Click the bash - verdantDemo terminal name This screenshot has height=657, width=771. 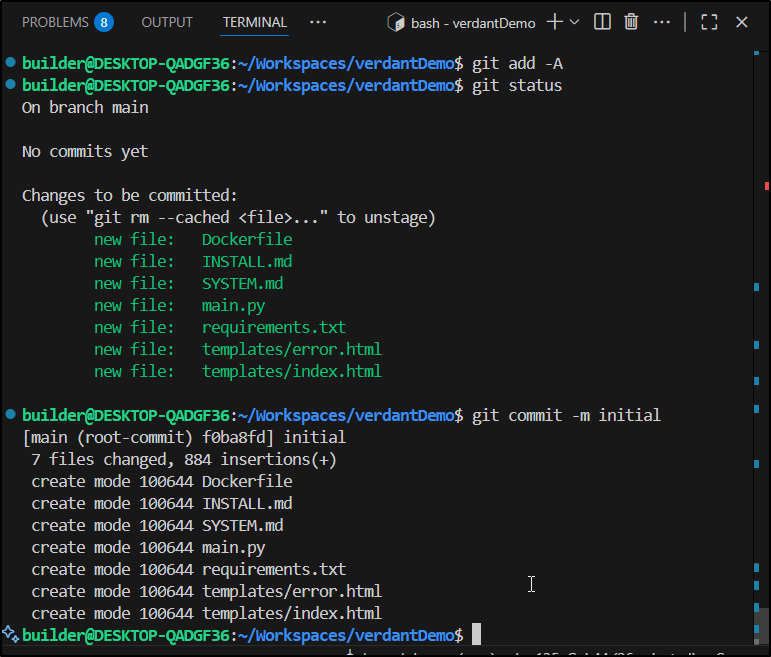pyautogui.click(x=475, y=22)
